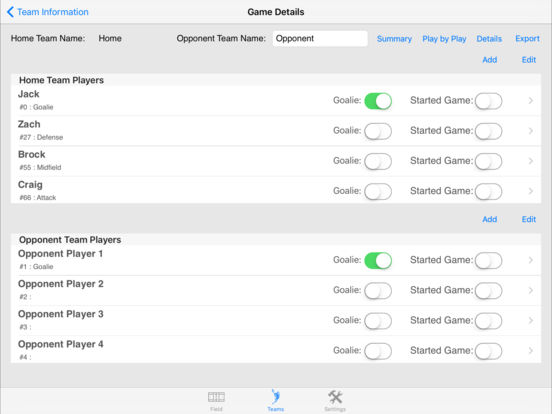Open the Field tab icon
The height and width of the screenshot is (414, 552).
[216, 397]
